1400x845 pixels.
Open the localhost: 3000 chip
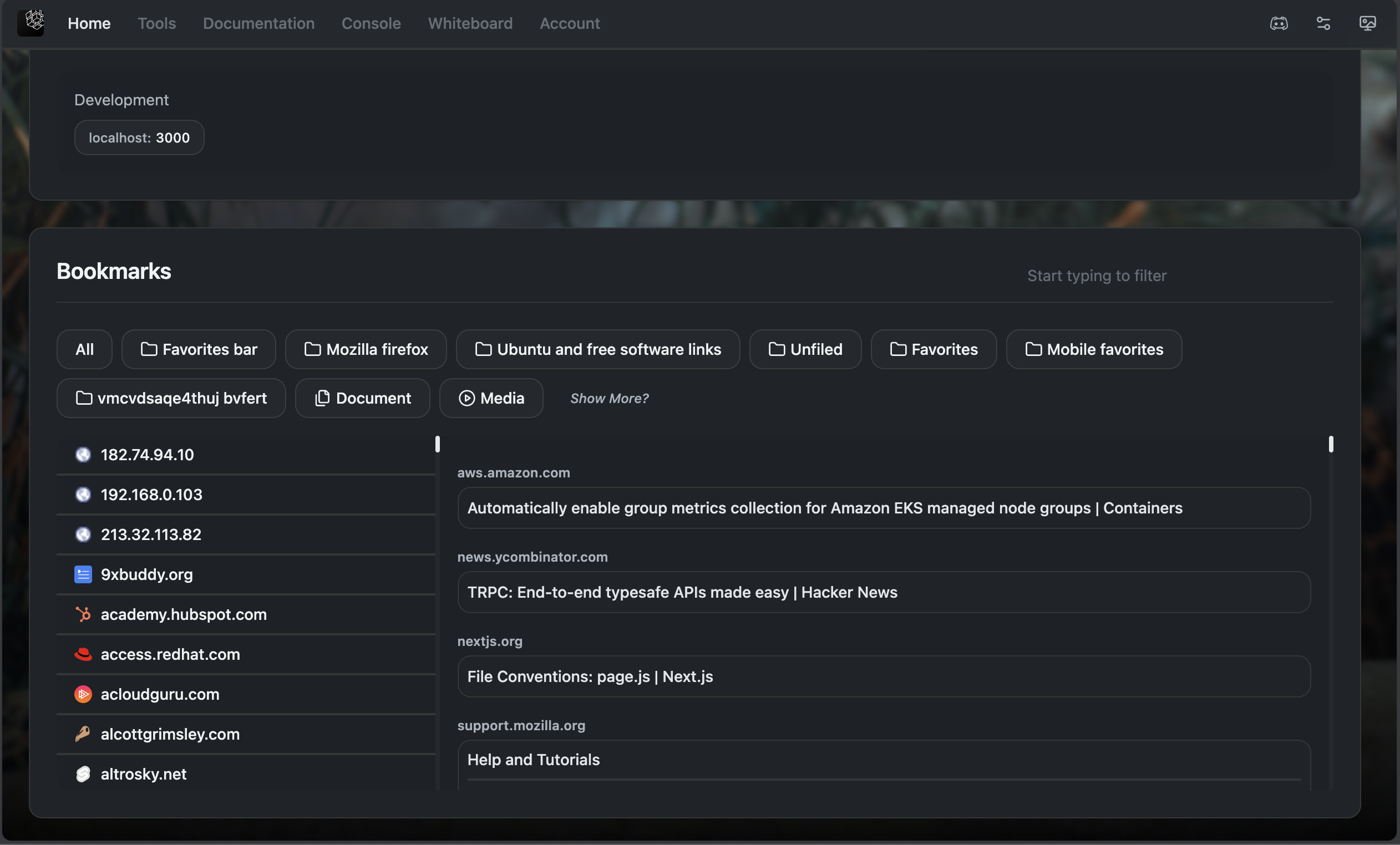click(139, 138)
